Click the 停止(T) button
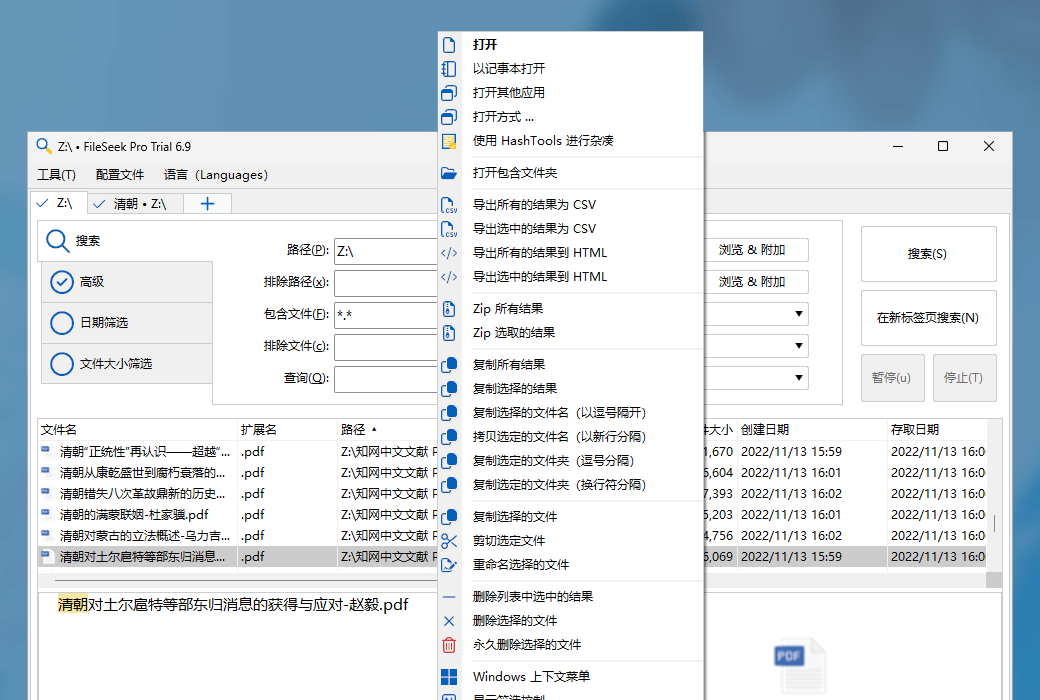Image resolution: width=1040 pixels, height=700 pixels. [x=964, y=378]
